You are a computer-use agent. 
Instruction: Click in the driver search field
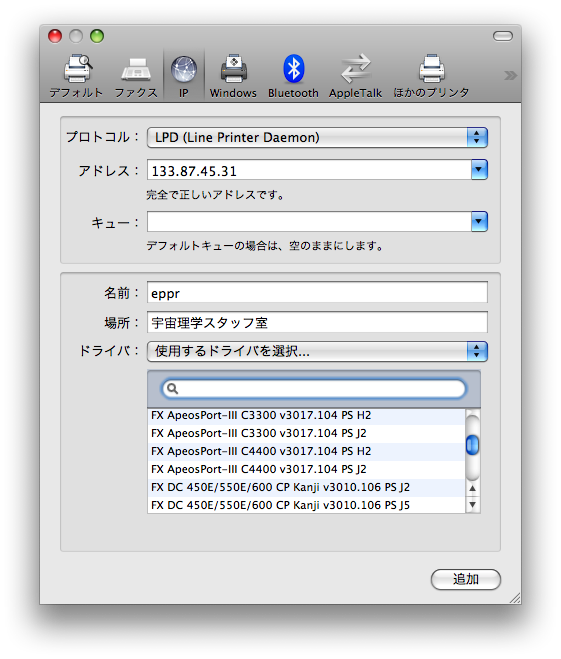click(314, 389)
